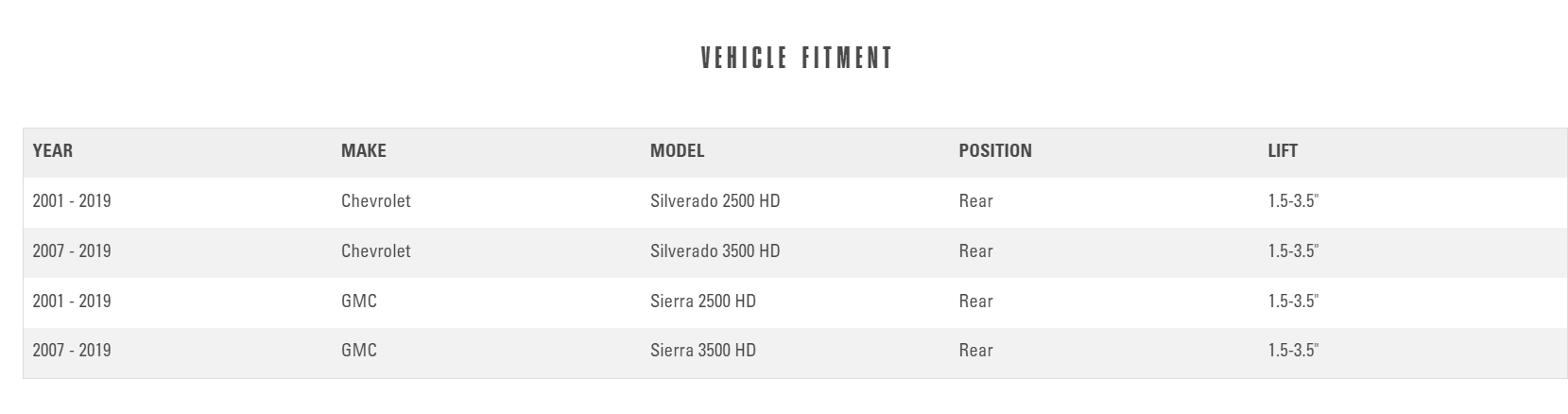Click the YEAR column header
The height and width of the screenshot is (414, 1568).
(x=53, y=151)
